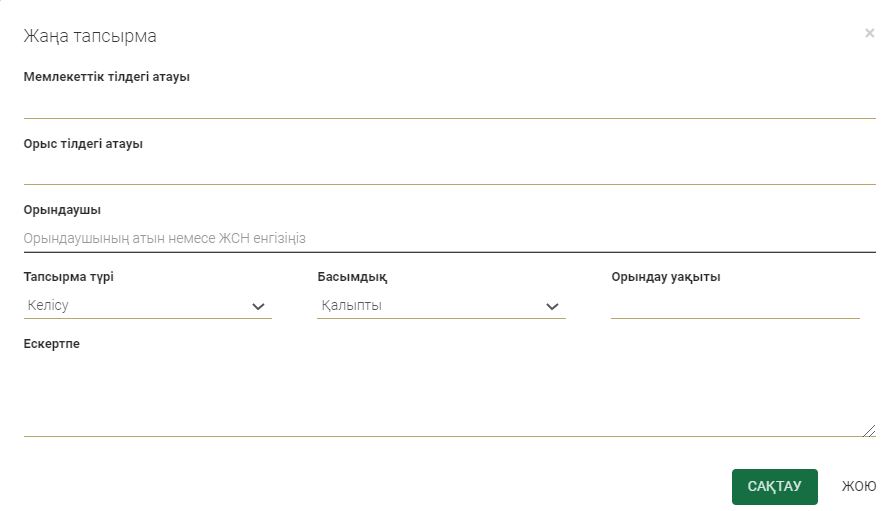The width and height of the screenshot is (891, 511).
Task: Select the Орындау уақыты date field
Action: coord(735,305)
